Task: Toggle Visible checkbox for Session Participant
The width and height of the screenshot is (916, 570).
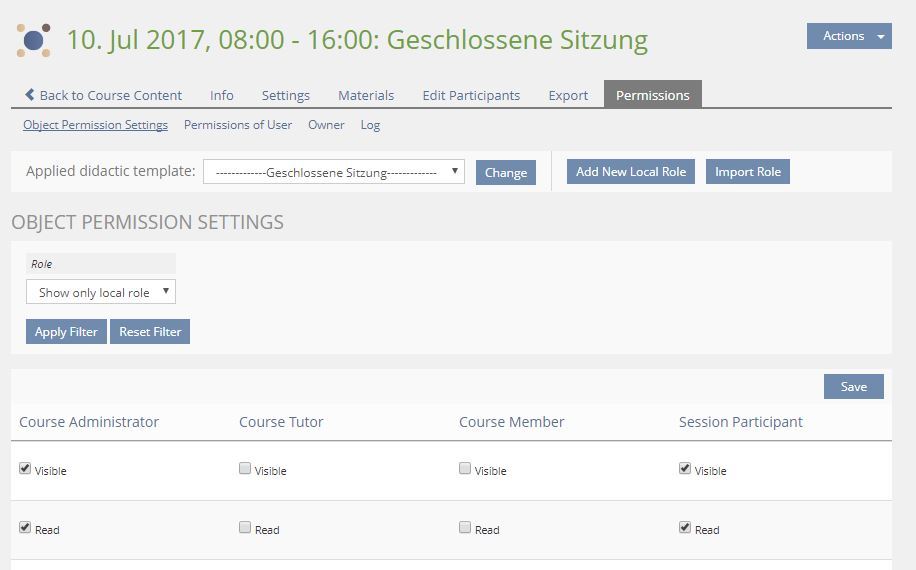Action: pos(685,468)
